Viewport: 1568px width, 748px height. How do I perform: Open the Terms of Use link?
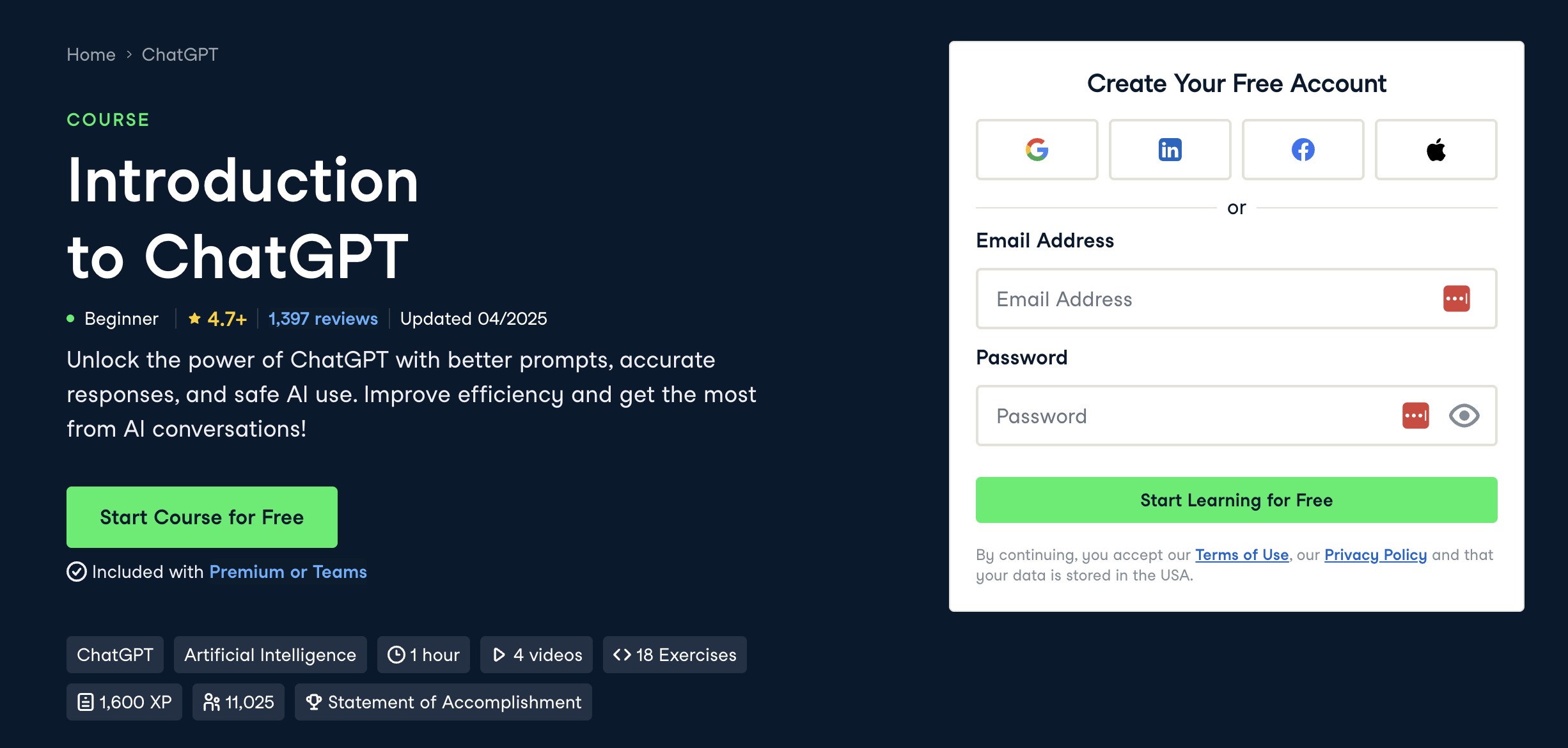pos(1242,555)
